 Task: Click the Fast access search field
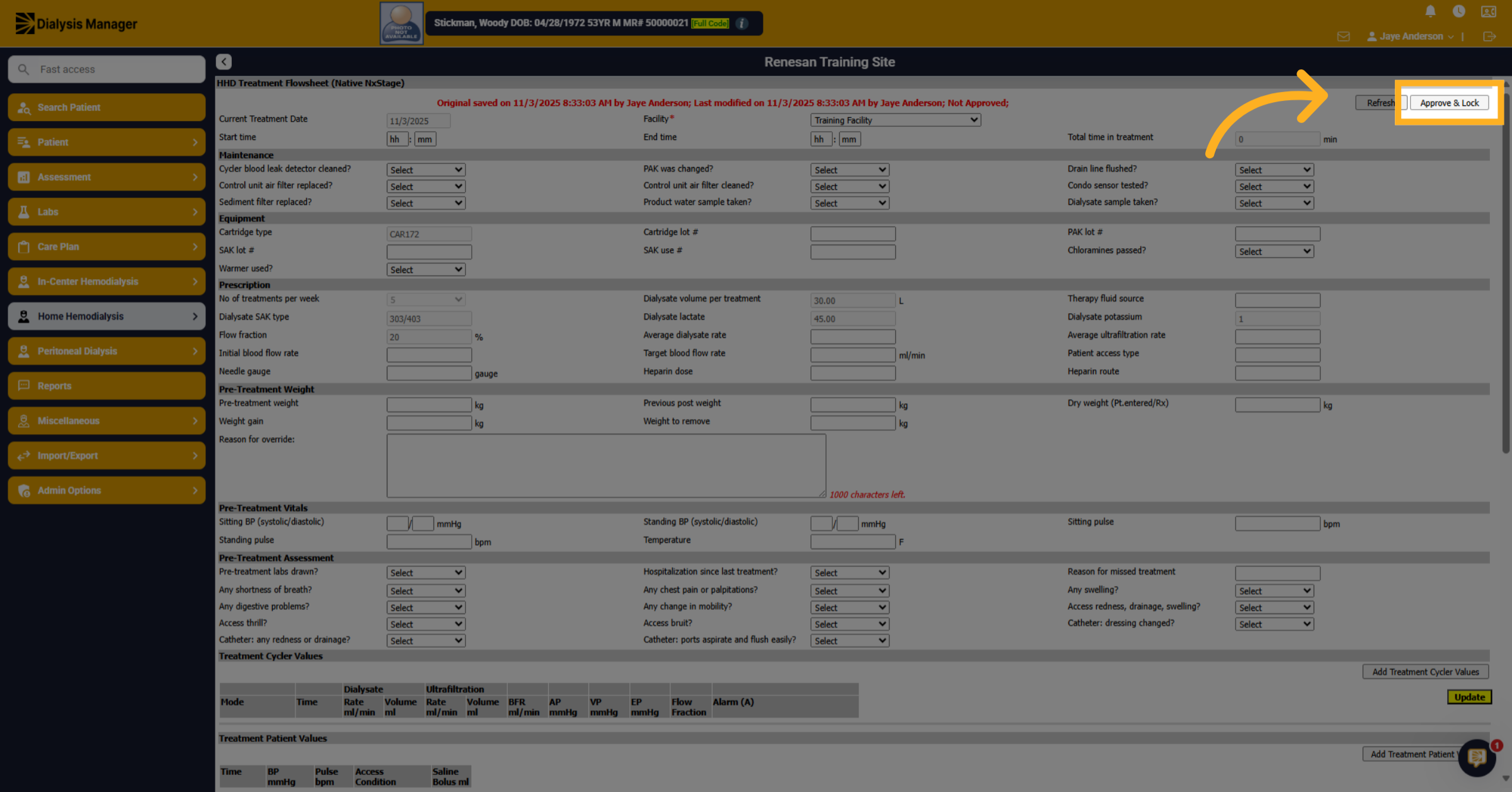[106, 69]
